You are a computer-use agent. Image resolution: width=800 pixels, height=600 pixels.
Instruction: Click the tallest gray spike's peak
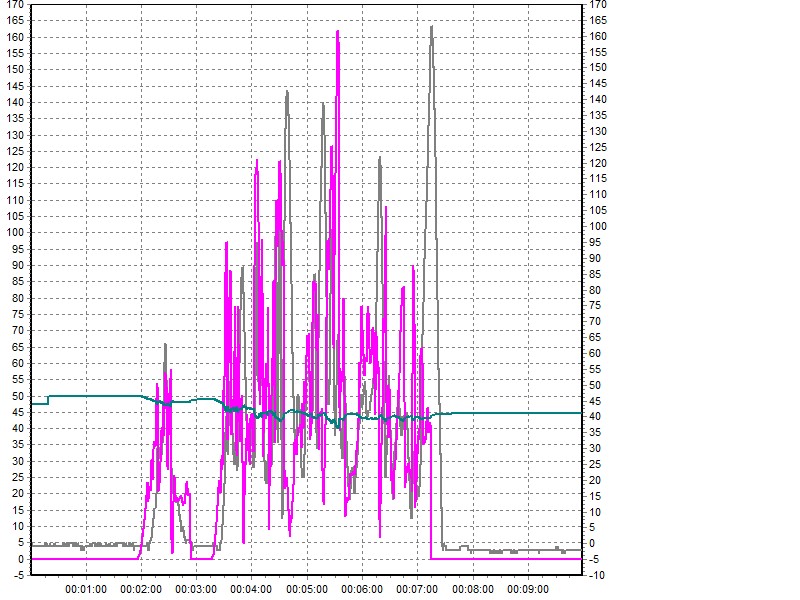pos(431,27)
